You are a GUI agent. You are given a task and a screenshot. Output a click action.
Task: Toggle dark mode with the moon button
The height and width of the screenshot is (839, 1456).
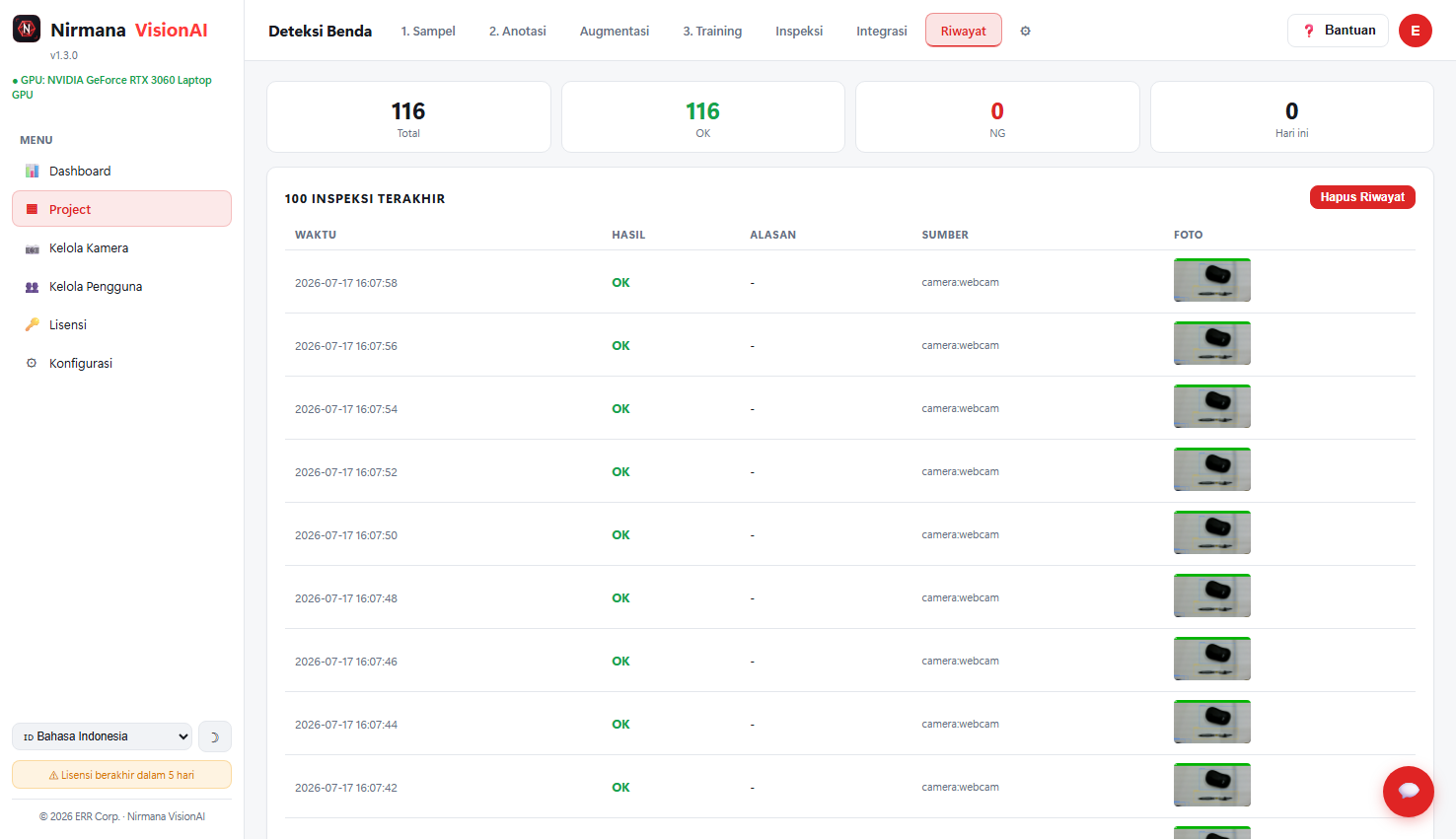coord(215,736)
